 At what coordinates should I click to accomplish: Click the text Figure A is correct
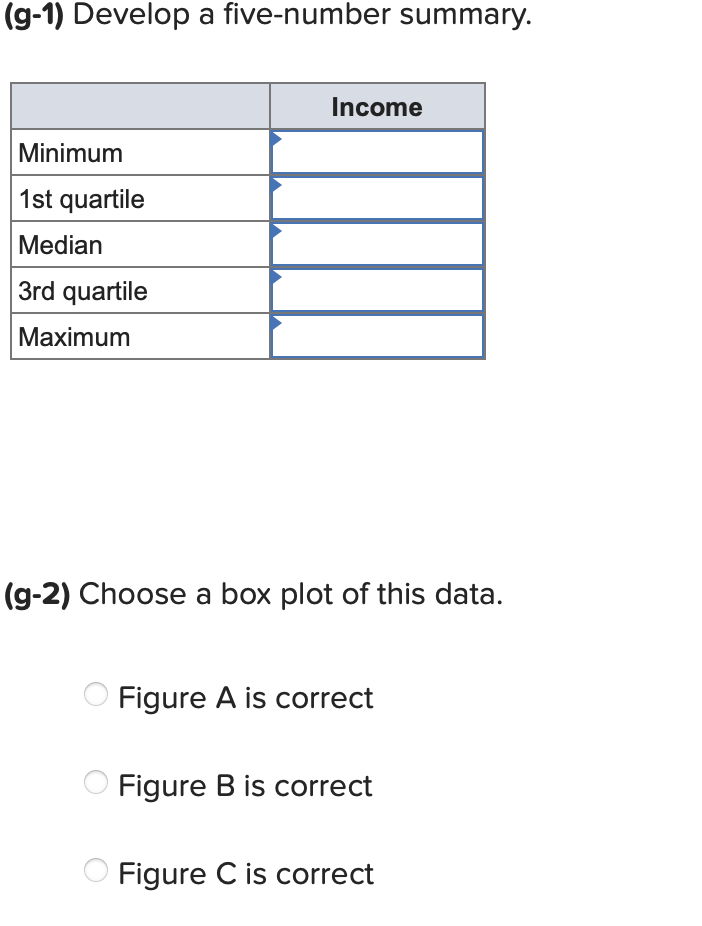tap(245, 697)
